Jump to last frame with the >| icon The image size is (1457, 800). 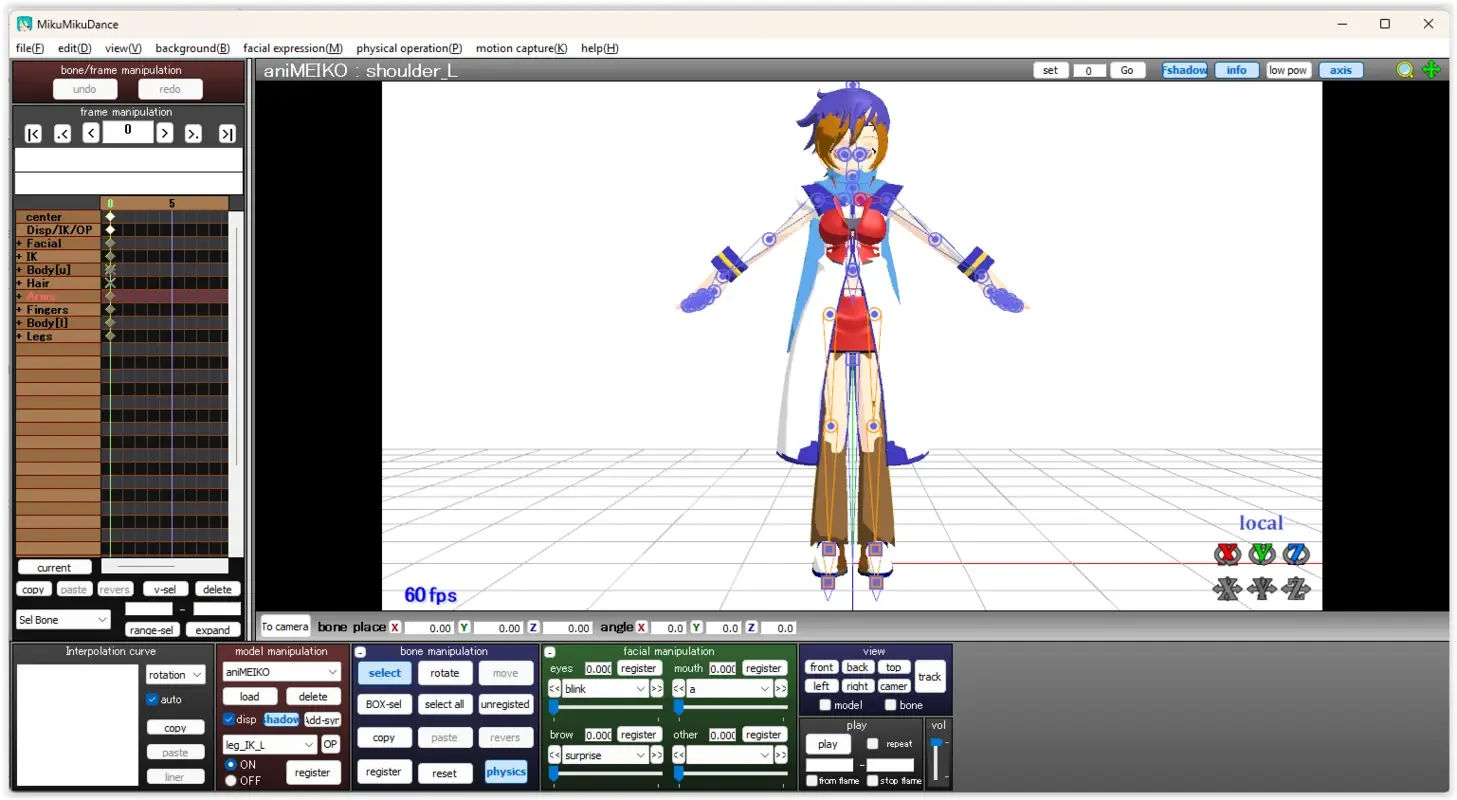[x=227, y=132]
